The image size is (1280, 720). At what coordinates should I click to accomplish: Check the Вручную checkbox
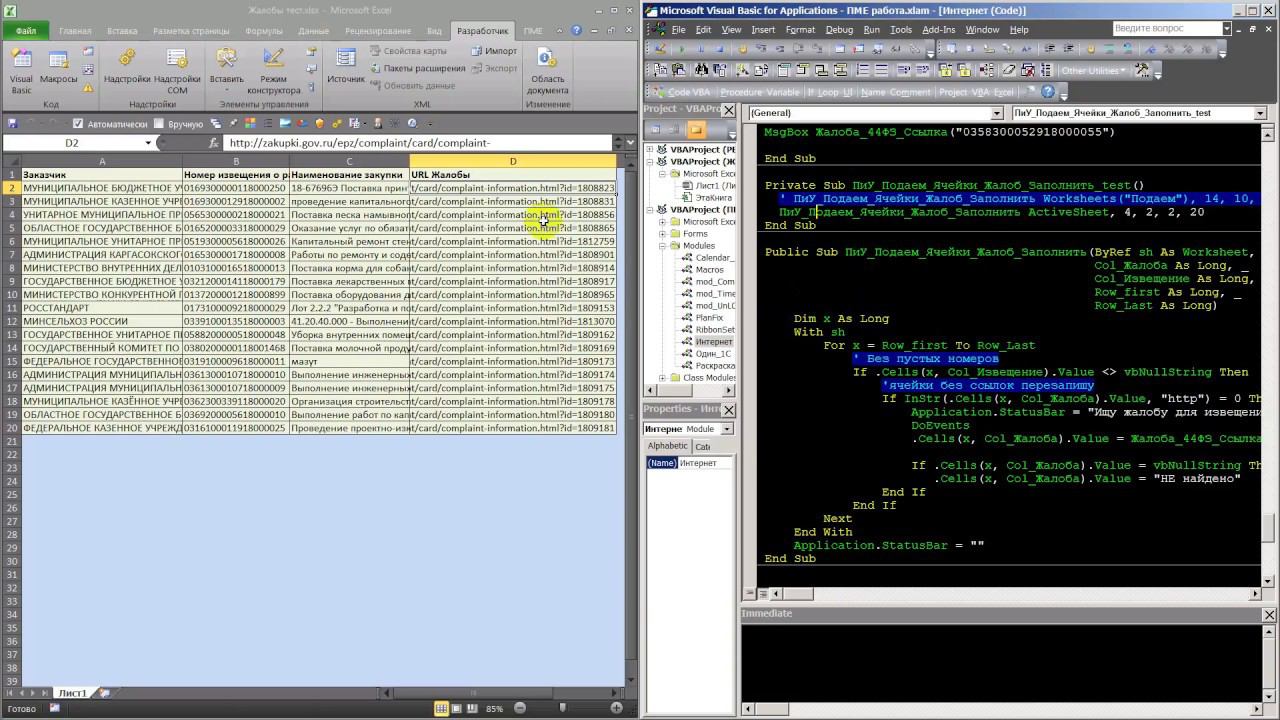[x=161, y=124]
